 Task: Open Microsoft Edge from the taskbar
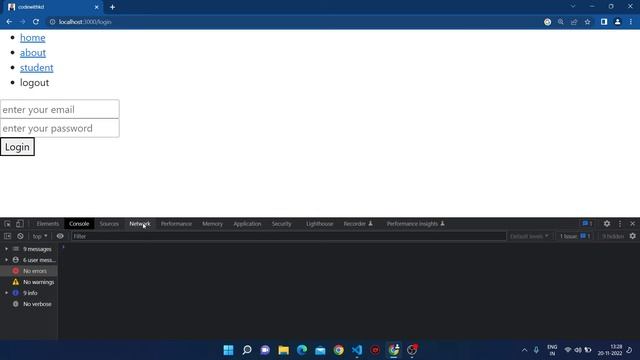coord(302,350)
